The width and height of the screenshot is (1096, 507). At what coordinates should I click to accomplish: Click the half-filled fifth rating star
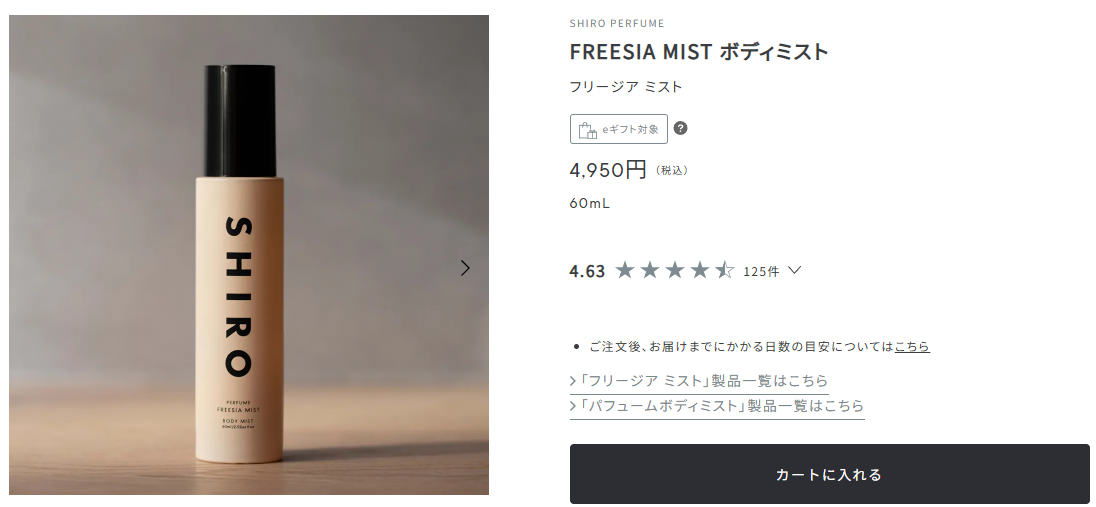[725, 270]
